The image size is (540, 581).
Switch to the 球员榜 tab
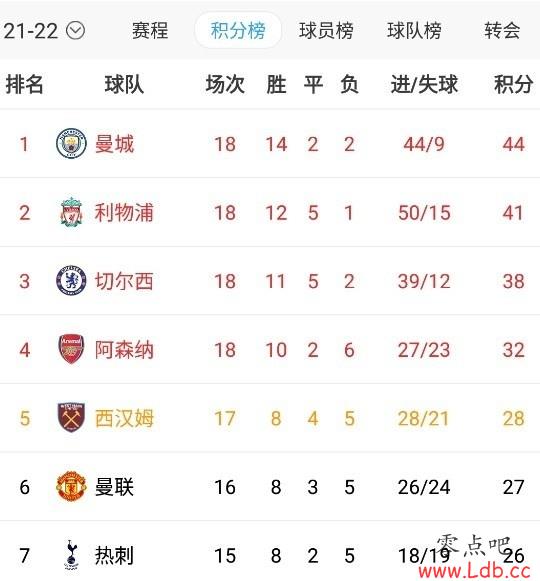[x=326, y=30]
